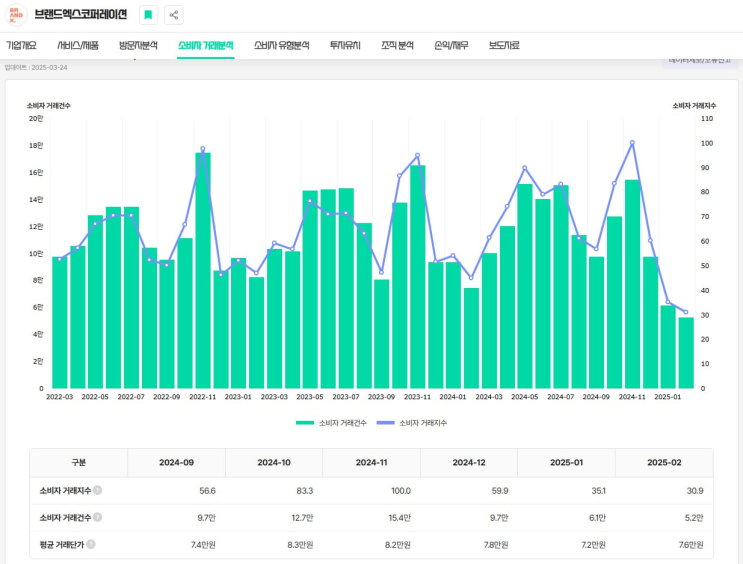Click the 2025-02 column header in table
This screenshot has height=564, width=743.
point(664,463)
